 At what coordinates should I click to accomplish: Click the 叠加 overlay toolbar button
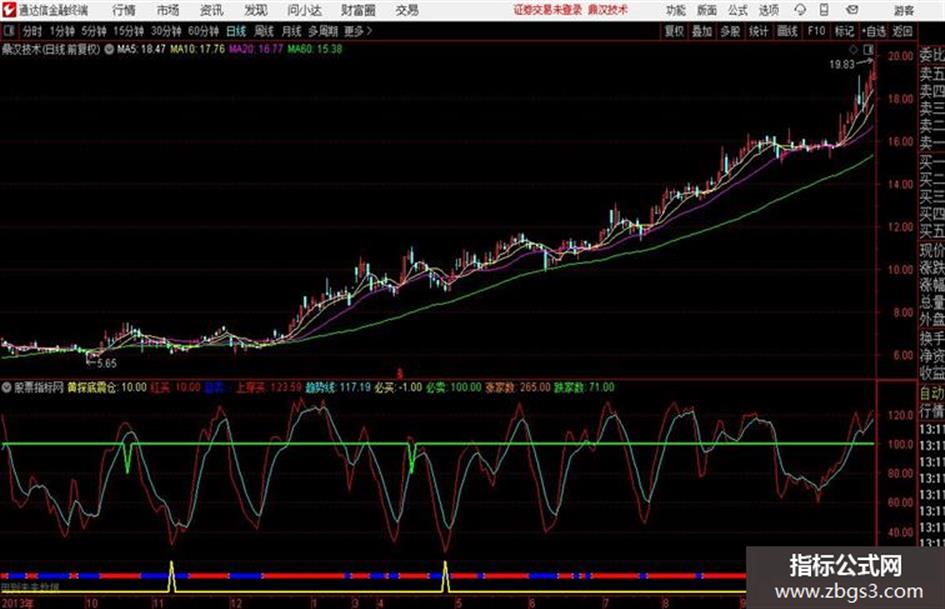(x=702, y=31)
